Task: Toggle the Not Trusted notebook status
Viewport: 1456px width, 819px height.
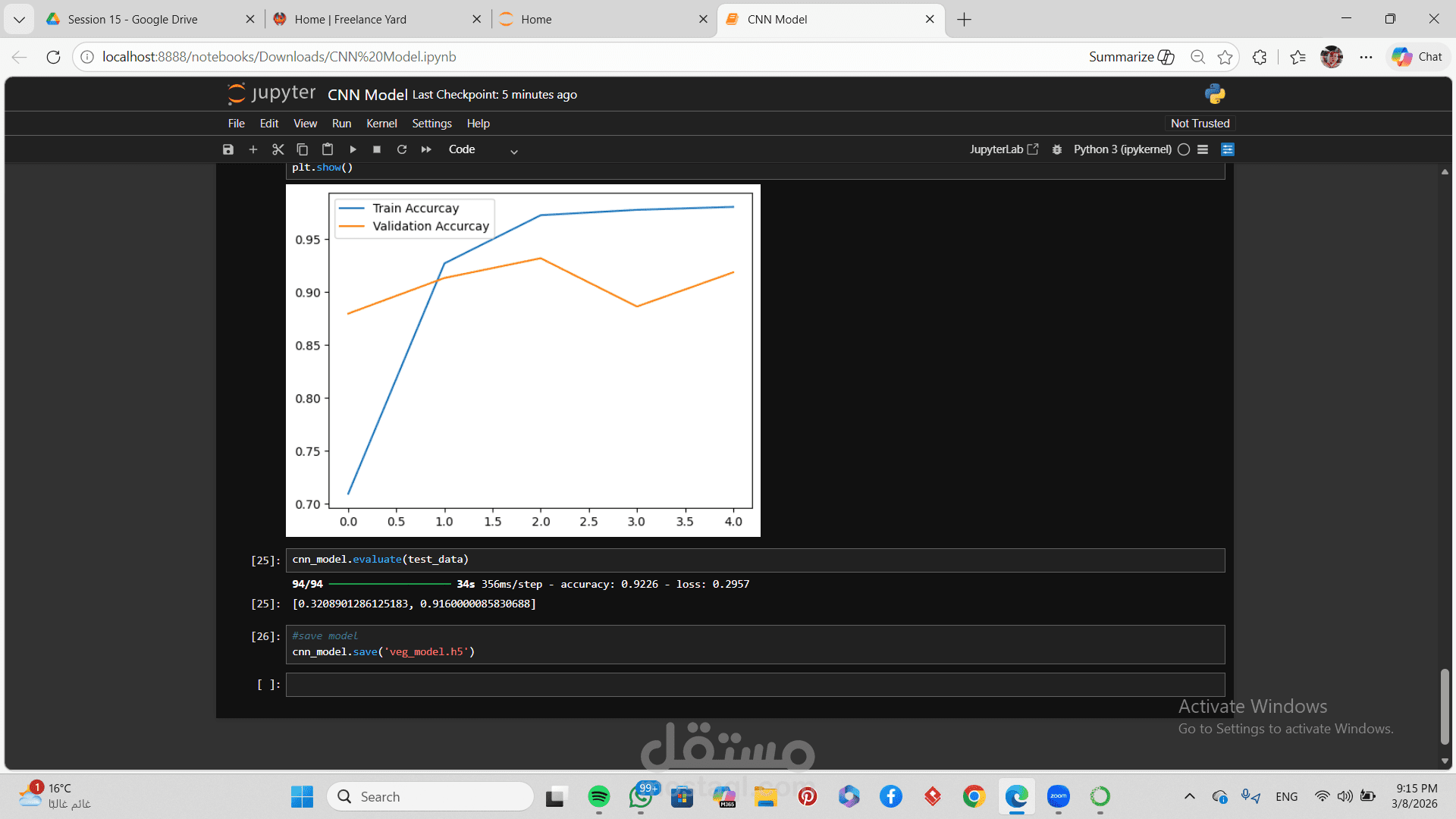Action: (1200, 124)
